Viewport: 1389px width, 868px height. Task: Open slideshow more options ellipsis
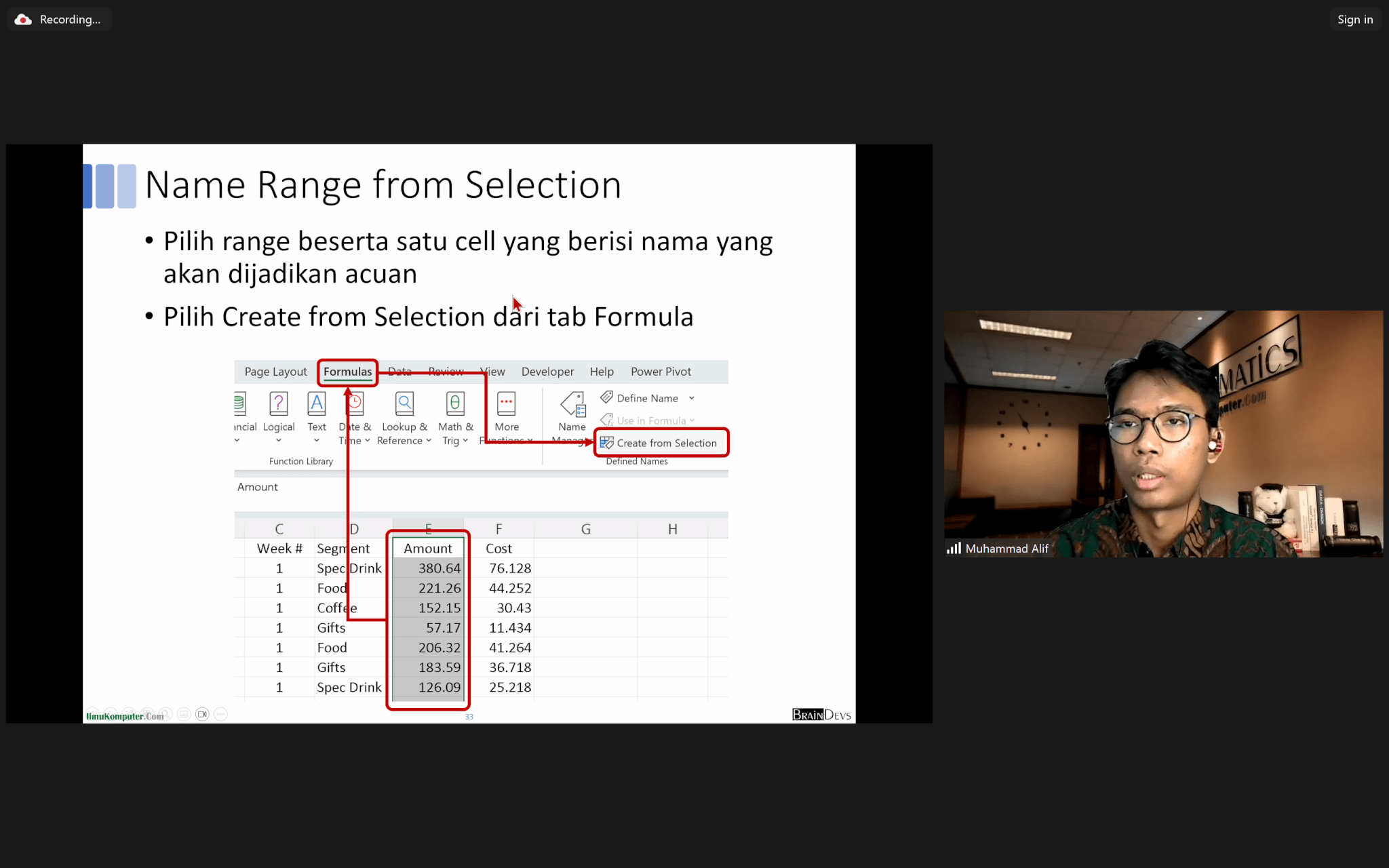220,714
